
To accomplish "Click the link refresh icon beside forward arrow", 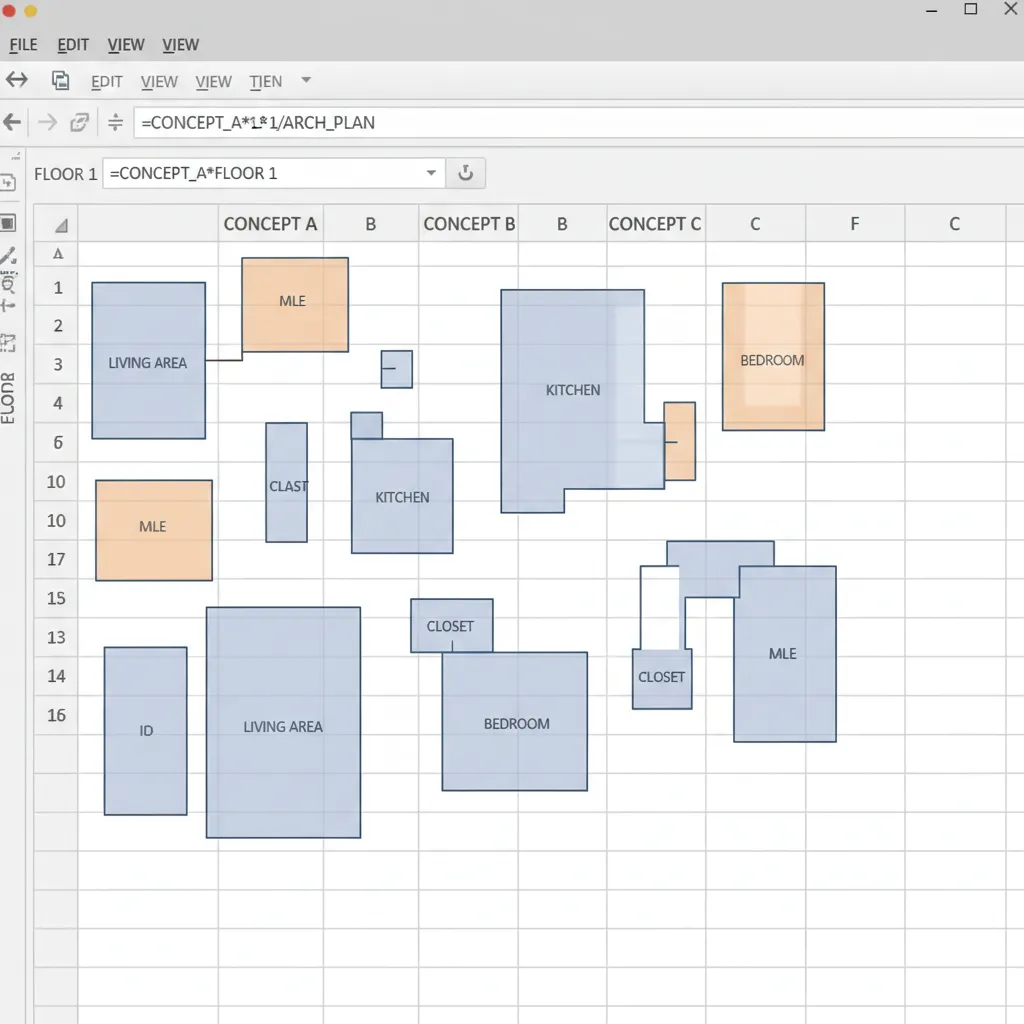I will coord(80,122).
